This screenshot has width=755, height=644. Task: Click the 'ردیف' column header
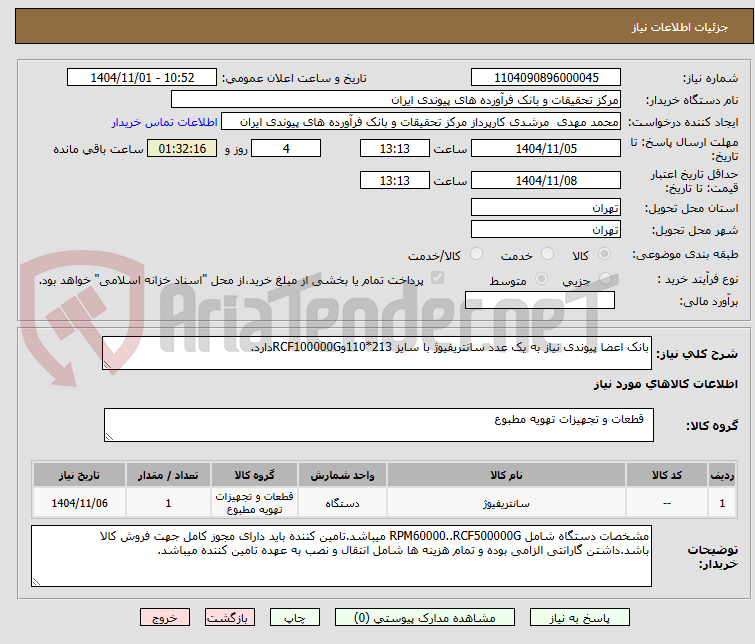pyautogui.click(x=722, y=475)
